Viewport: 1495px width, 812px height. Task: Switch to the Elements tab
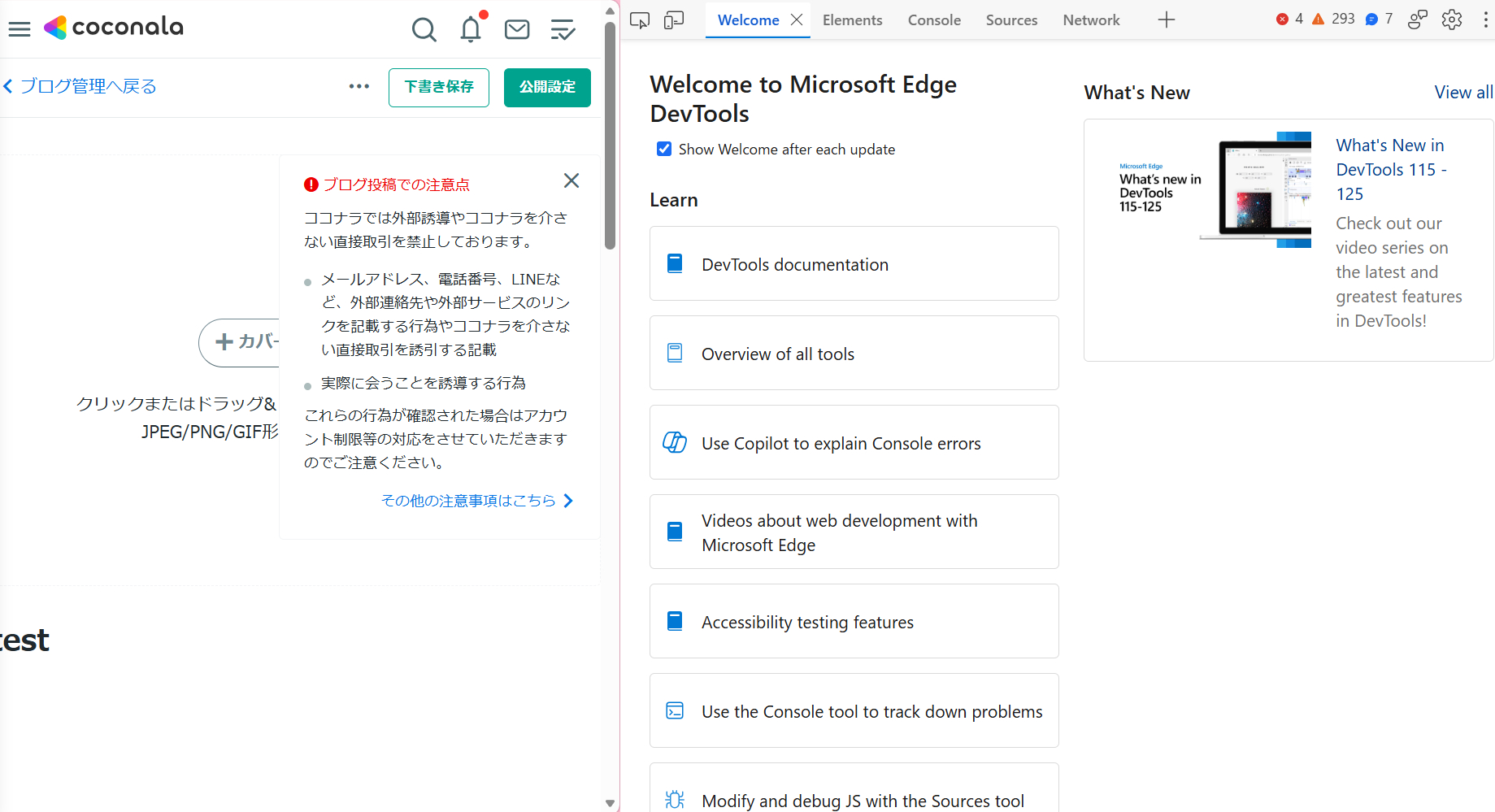pyautogui.click(x=852, y=20)
